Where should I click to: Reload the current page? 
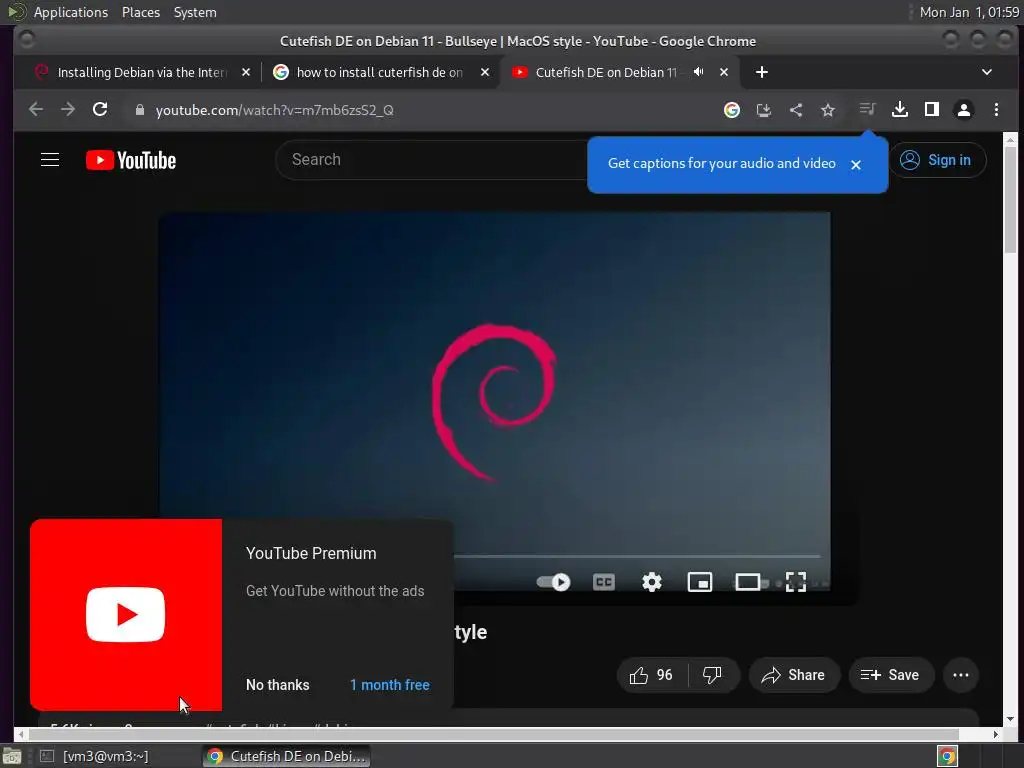[100, 110]
